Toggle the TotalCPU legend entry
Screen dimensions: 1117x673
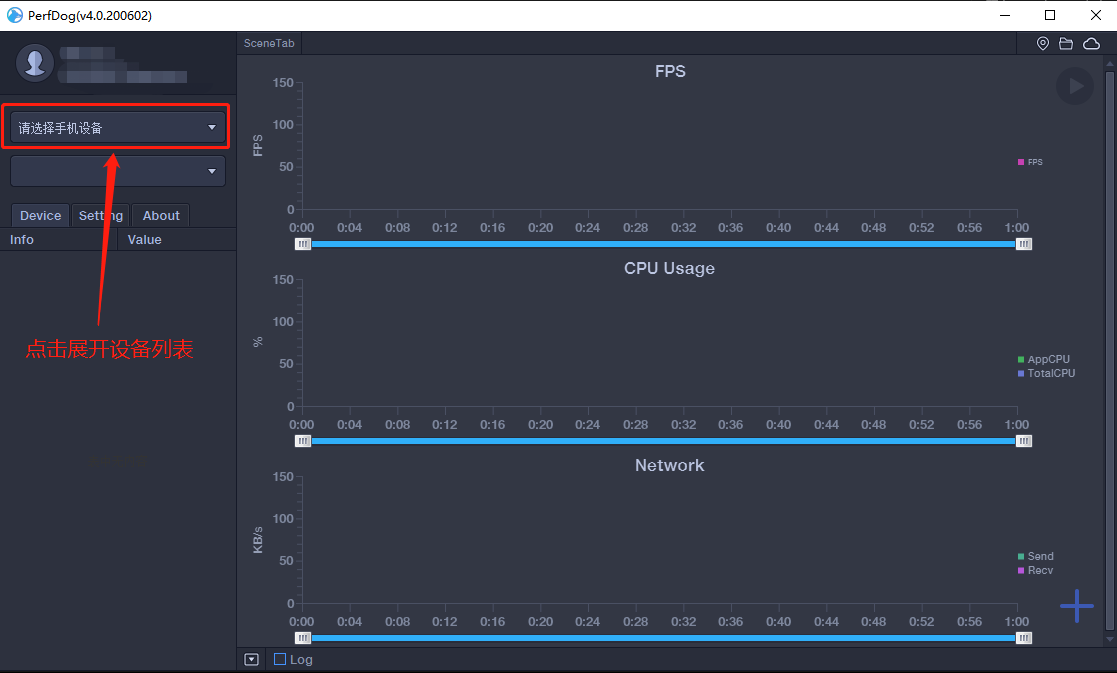[x=1046, y=373]
